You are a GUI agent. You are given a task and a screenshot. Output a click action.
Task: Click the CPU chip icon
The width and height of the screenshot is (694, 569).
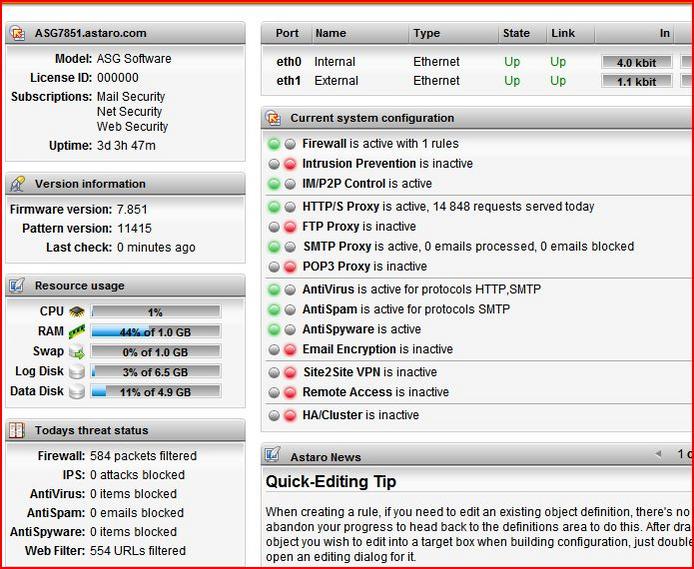[77, 312]
